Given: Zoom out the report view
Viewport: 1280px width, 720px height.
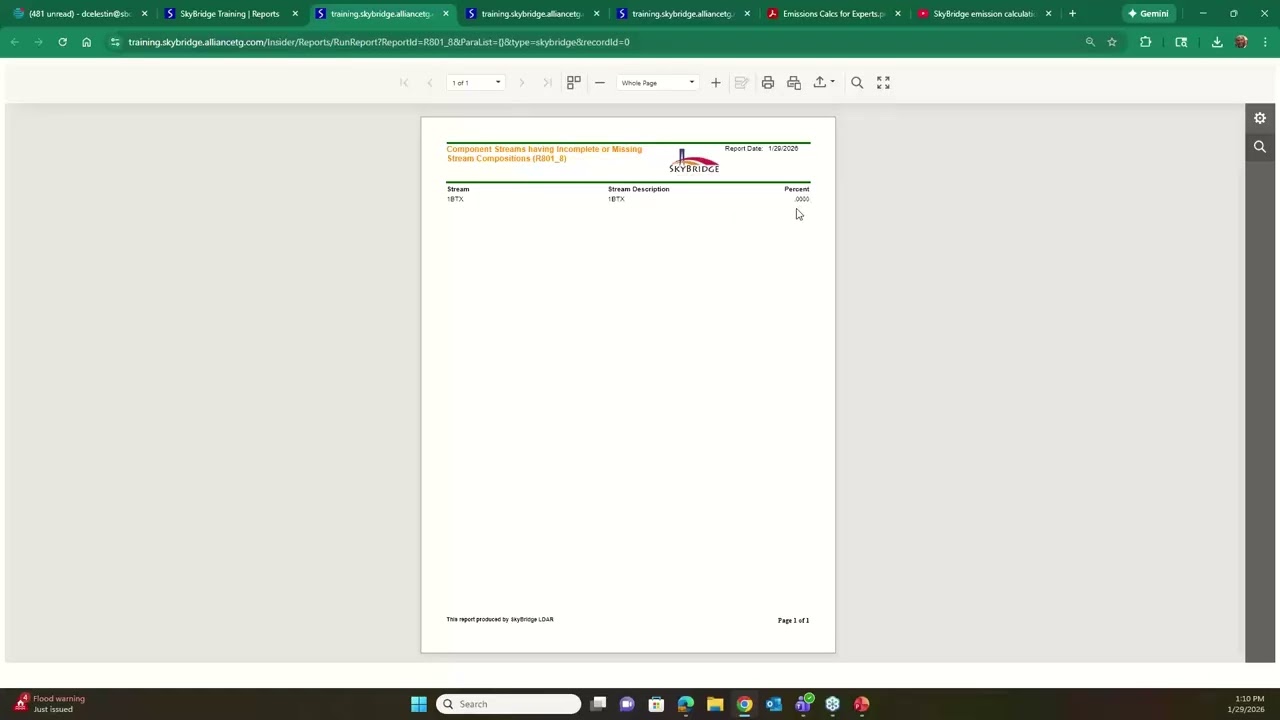Looking at the screenshot, I should (x=600, y=83).
